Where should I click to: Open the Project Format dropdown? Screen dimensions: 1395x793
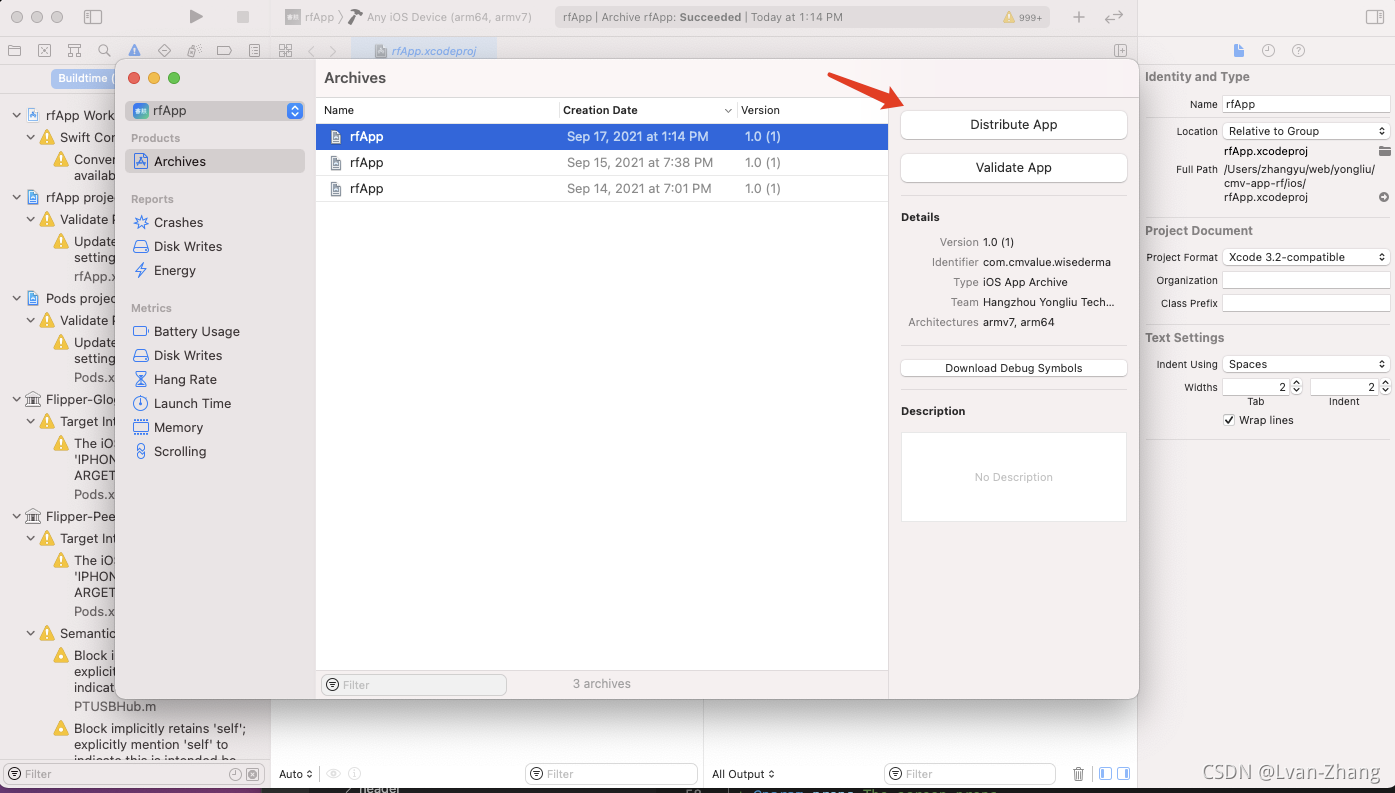(1306, 257)
